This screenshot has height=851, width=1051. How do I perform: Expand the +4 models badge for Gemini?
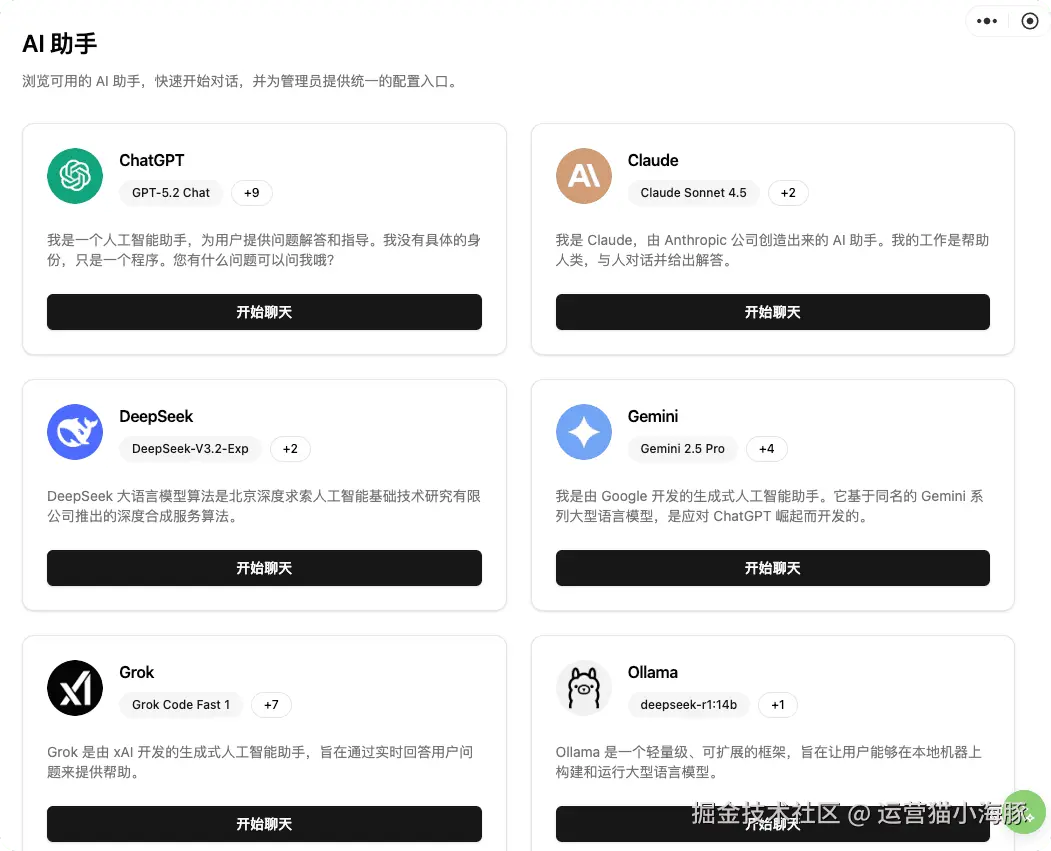[767, 449]
